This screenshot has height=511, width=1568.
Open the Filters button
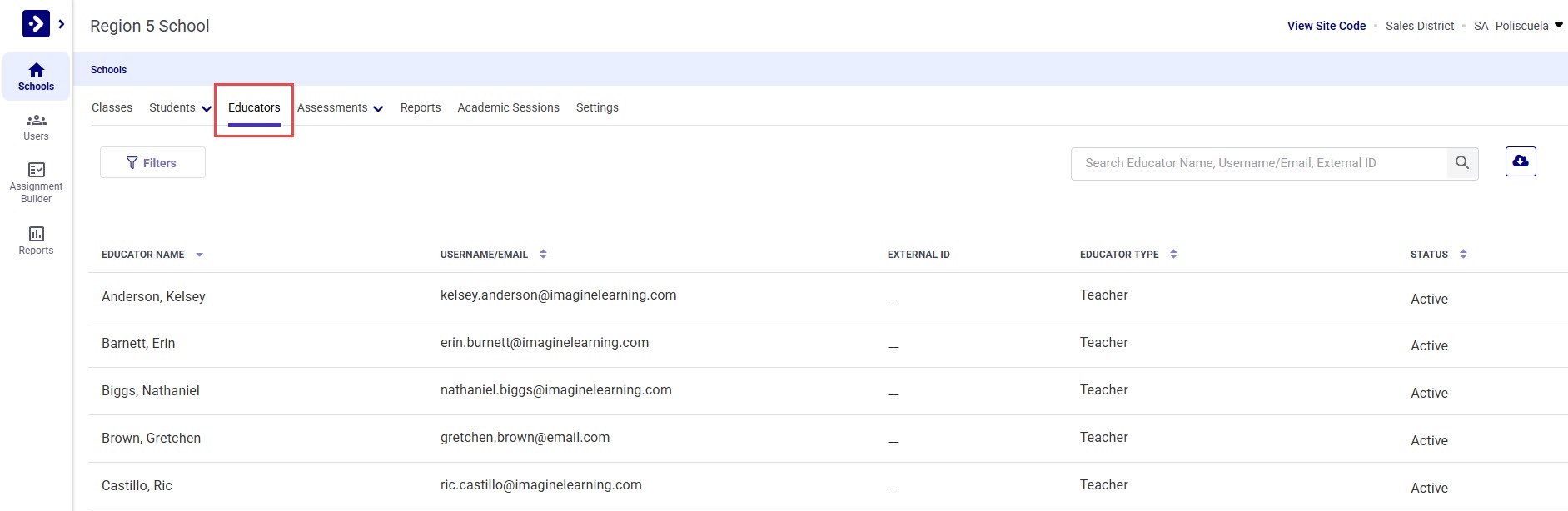point(152,163)
